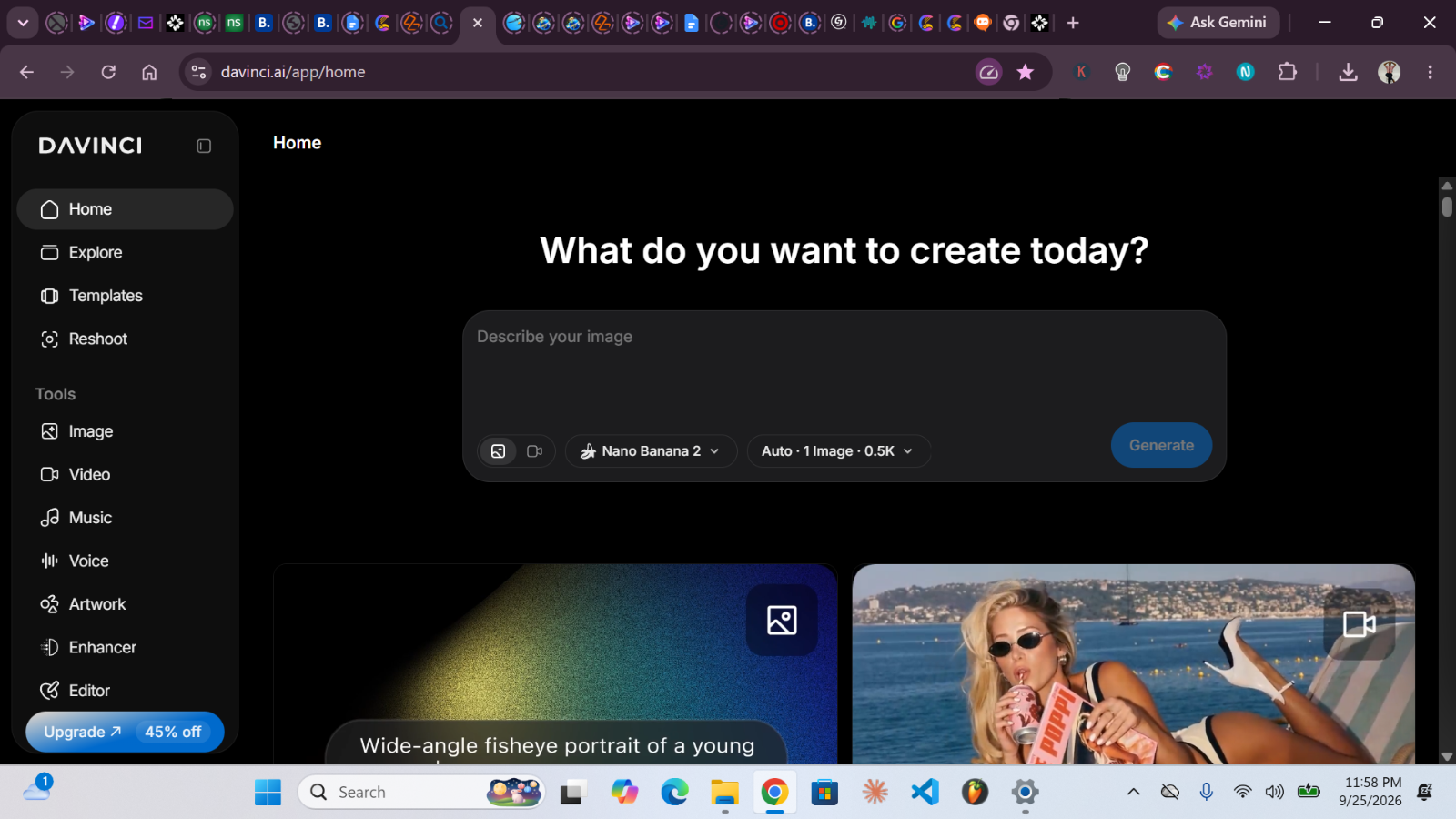Bookmark this page with the star
This screenshot has width=1456, height=819.
tap(1026, 72)
